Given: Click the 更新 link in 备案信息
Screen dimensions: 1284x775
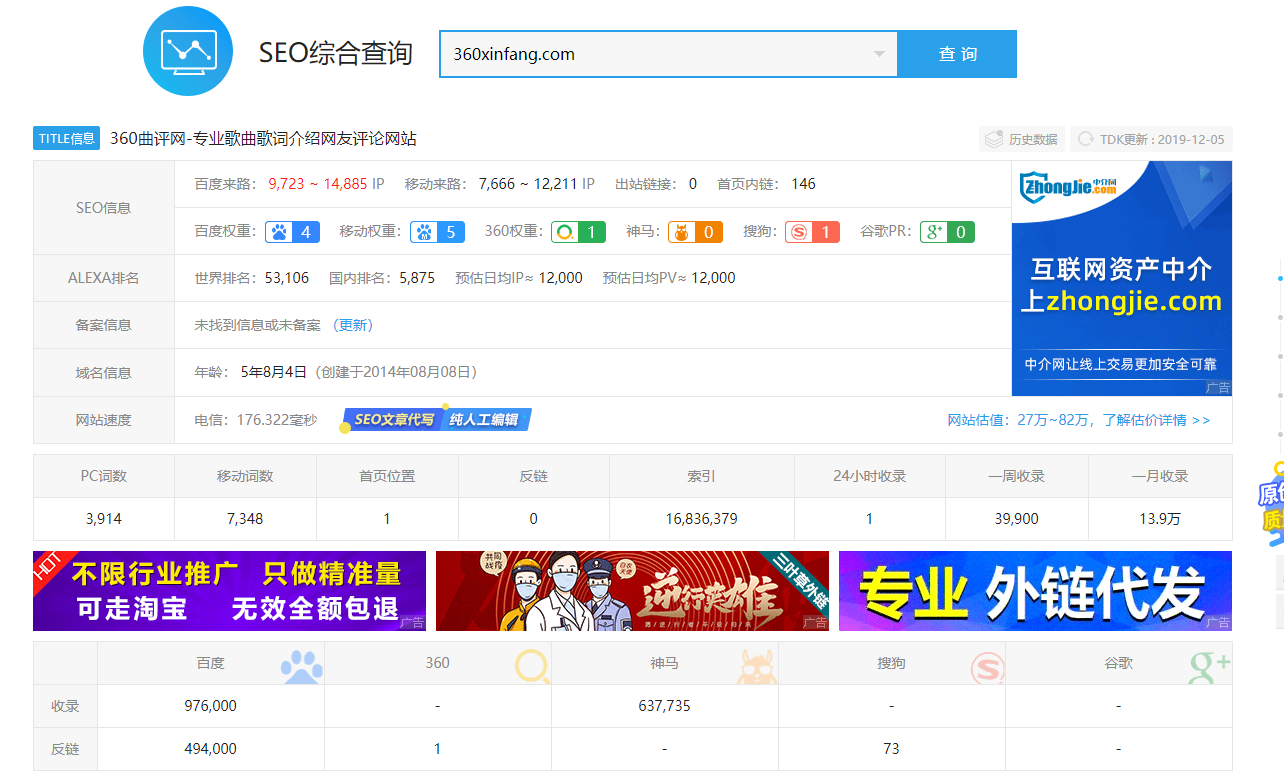Looking at the screenshot, I should pos(353,325).
